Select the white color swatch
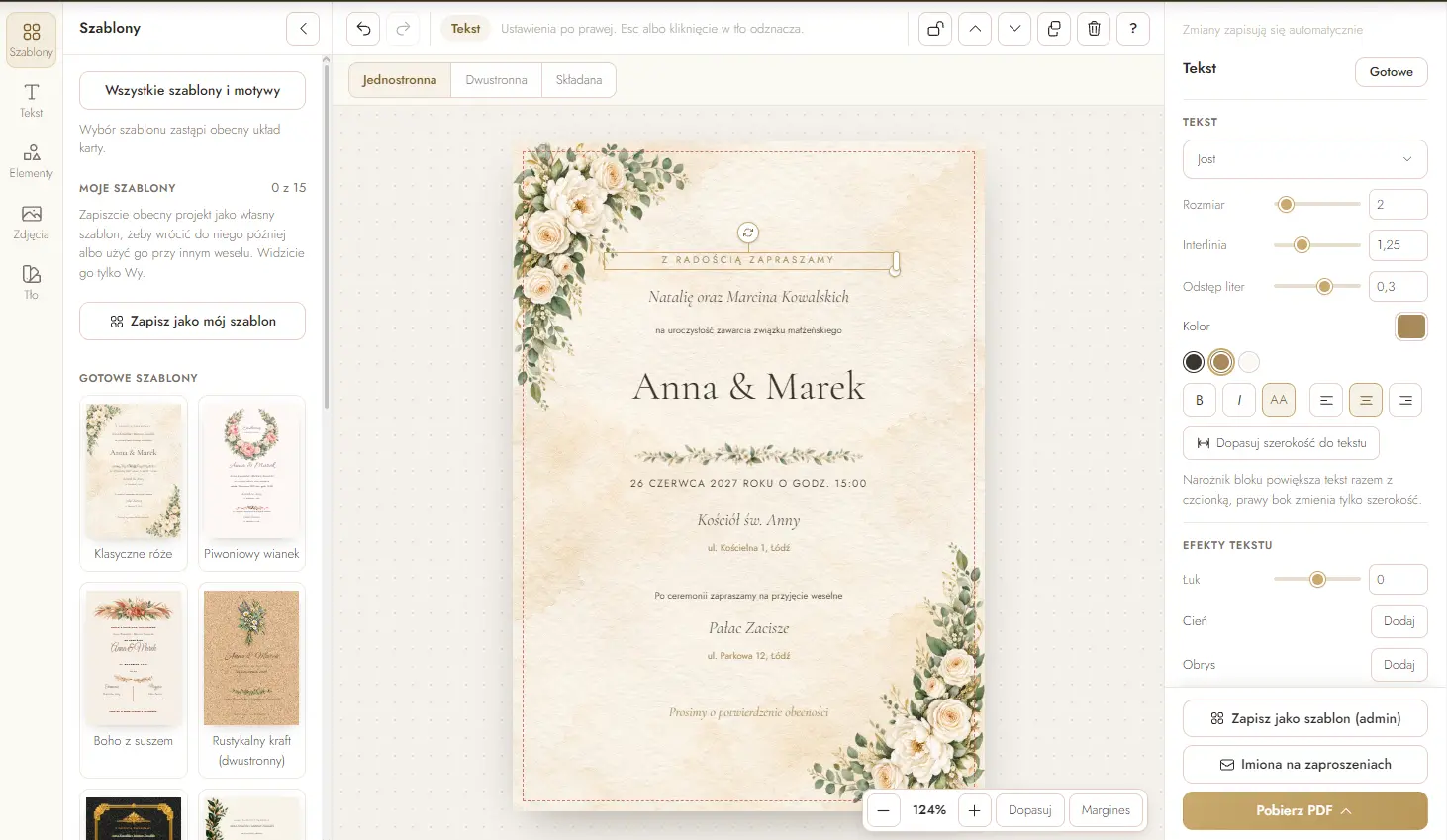 [1249, 362]
